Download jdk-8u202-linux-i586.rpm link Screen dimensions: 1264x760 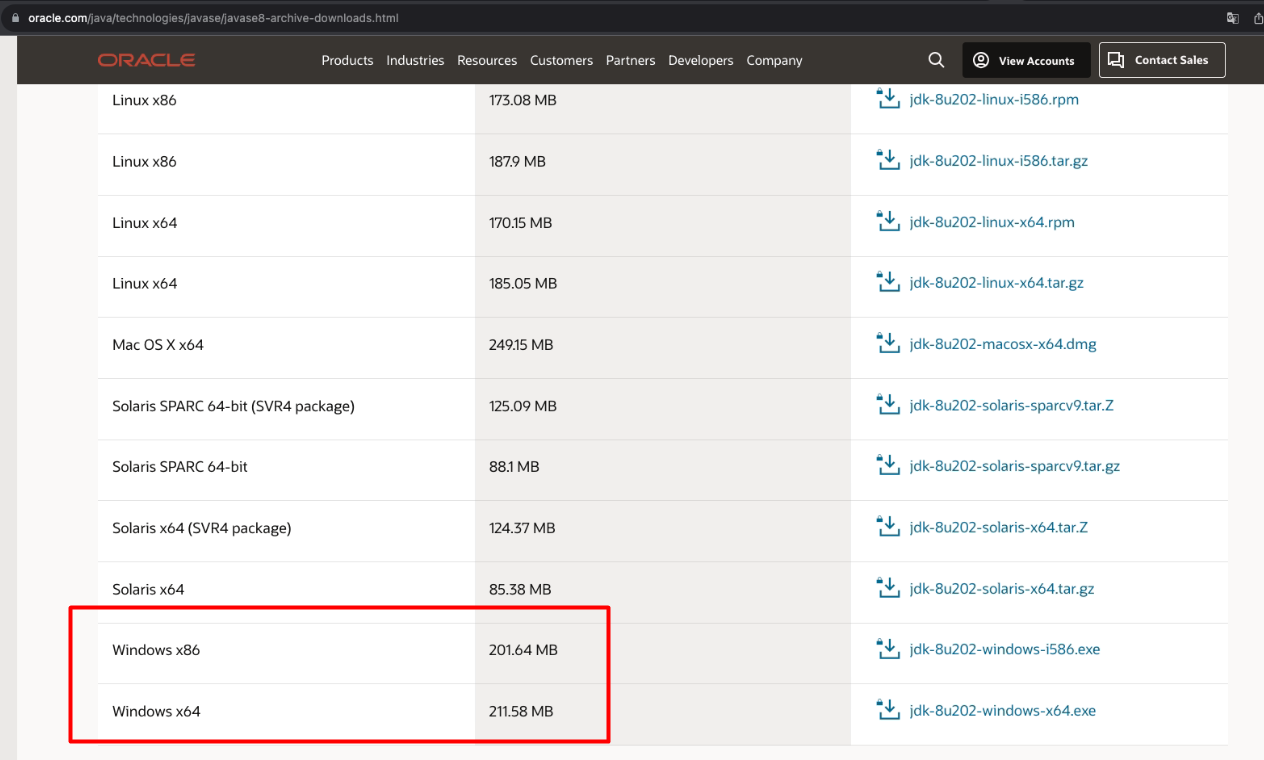coord(994,100)
